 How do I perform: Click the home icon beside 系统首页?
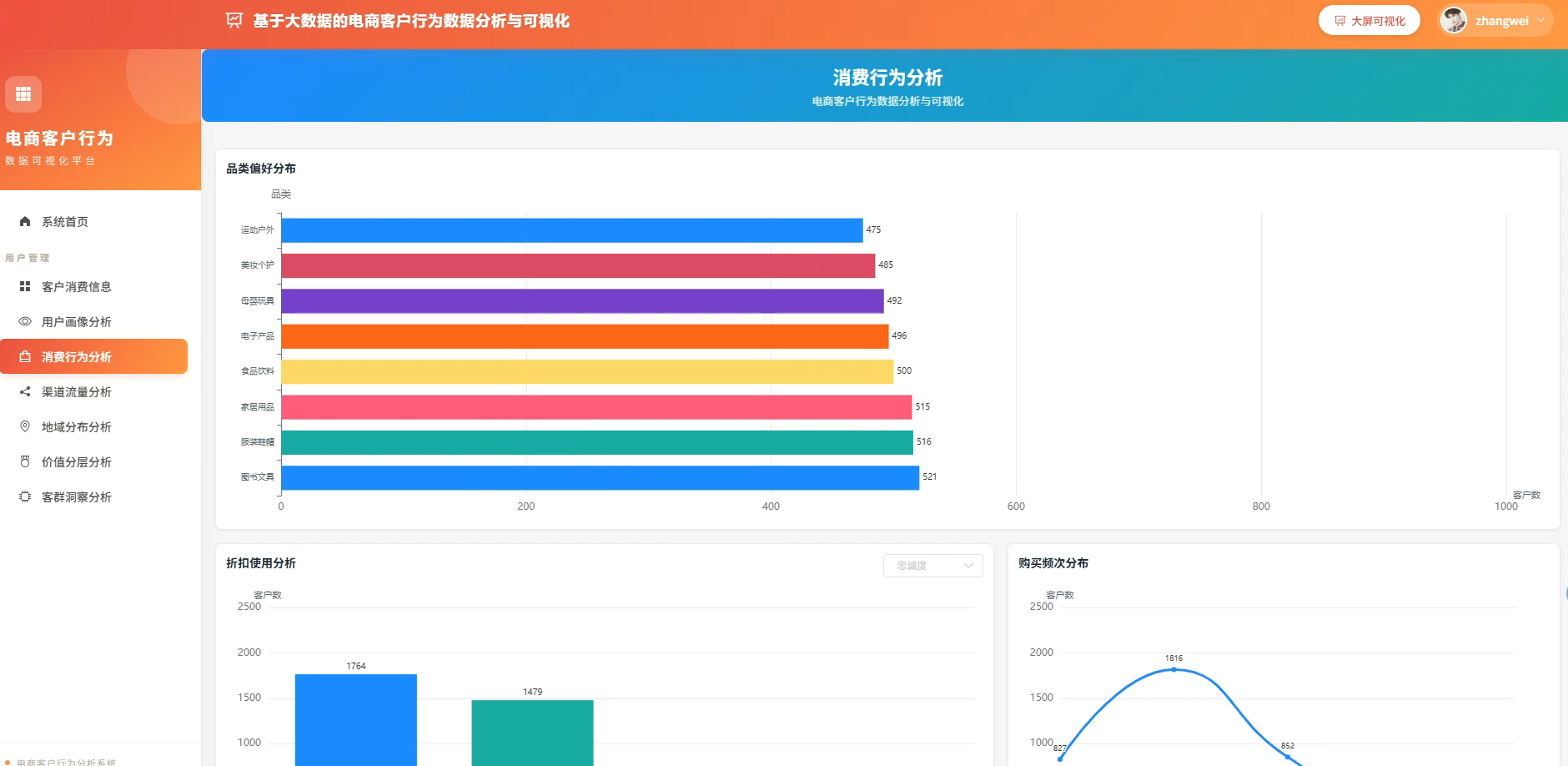click(x=25, y=221)
